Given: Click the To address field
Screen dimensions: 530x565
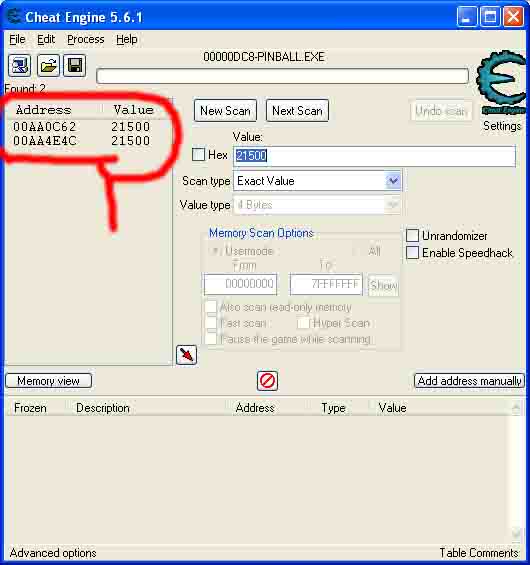Looking at the screenshot, I should tap(326, 284).
